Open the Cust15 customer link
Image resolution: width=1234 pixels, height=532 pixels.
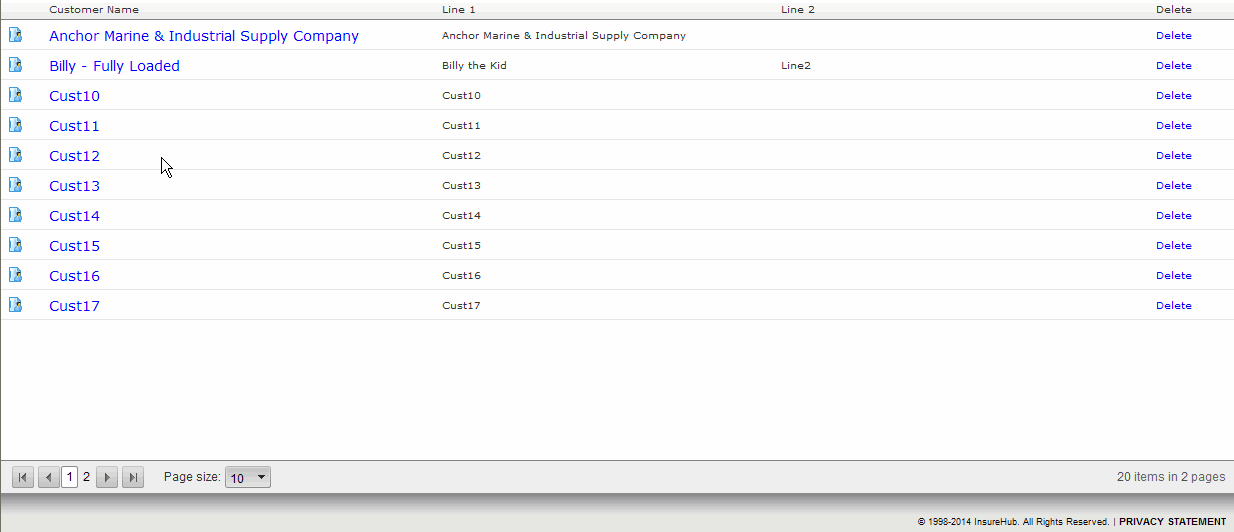(74, 246)
